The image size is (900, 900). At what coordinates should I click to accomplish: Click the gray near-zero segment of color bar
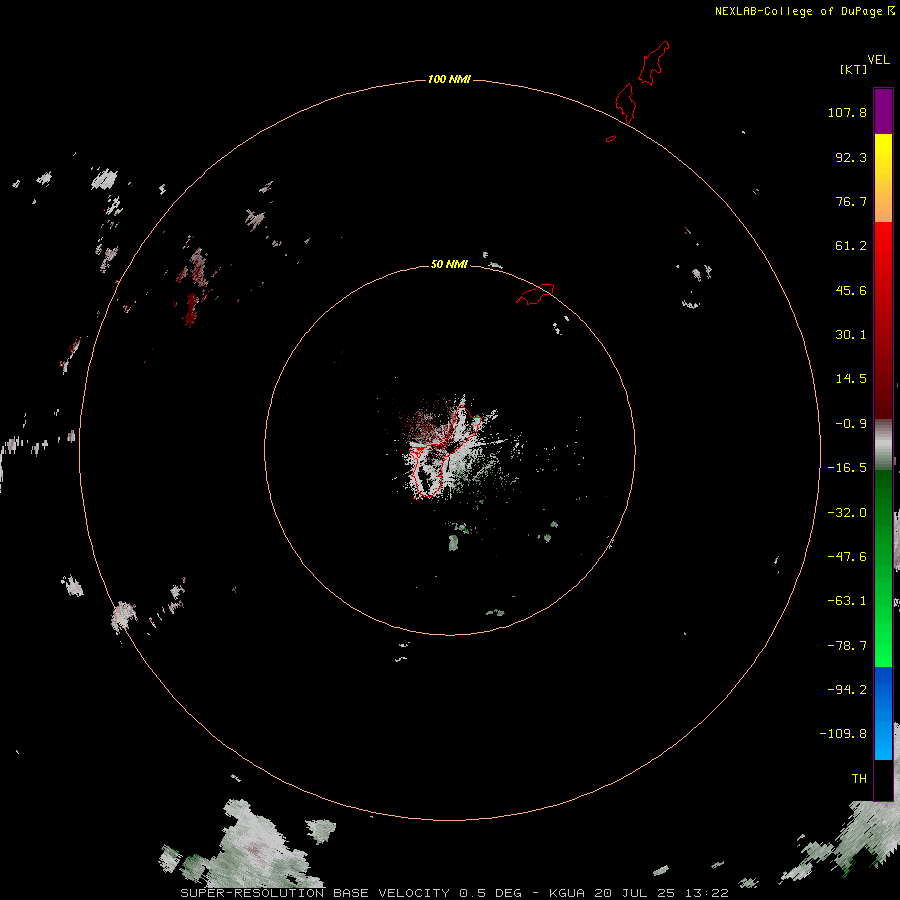click(883, 444)
